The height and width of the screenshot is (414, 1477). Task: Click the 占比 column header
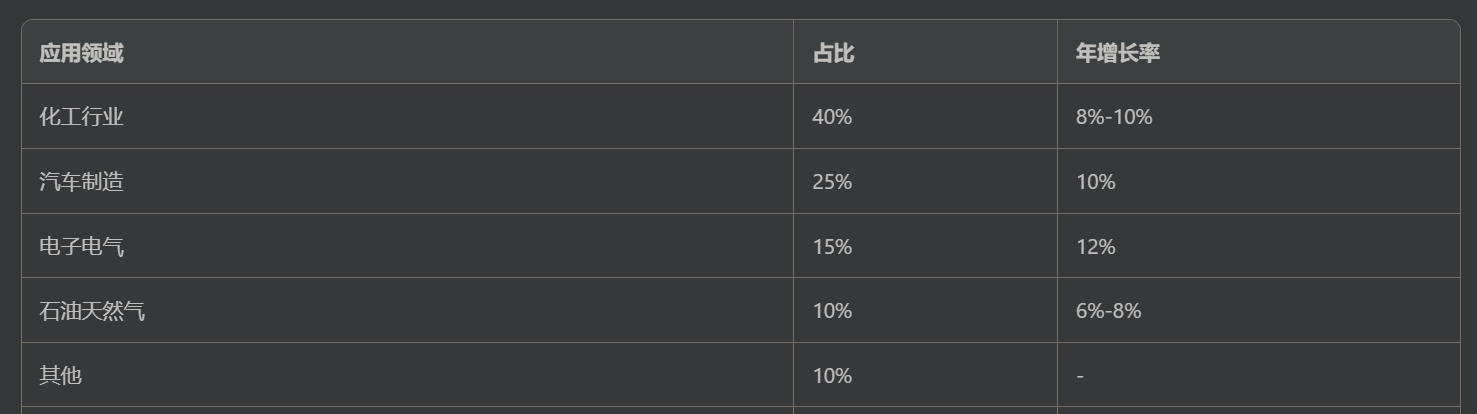click(926, 52)
